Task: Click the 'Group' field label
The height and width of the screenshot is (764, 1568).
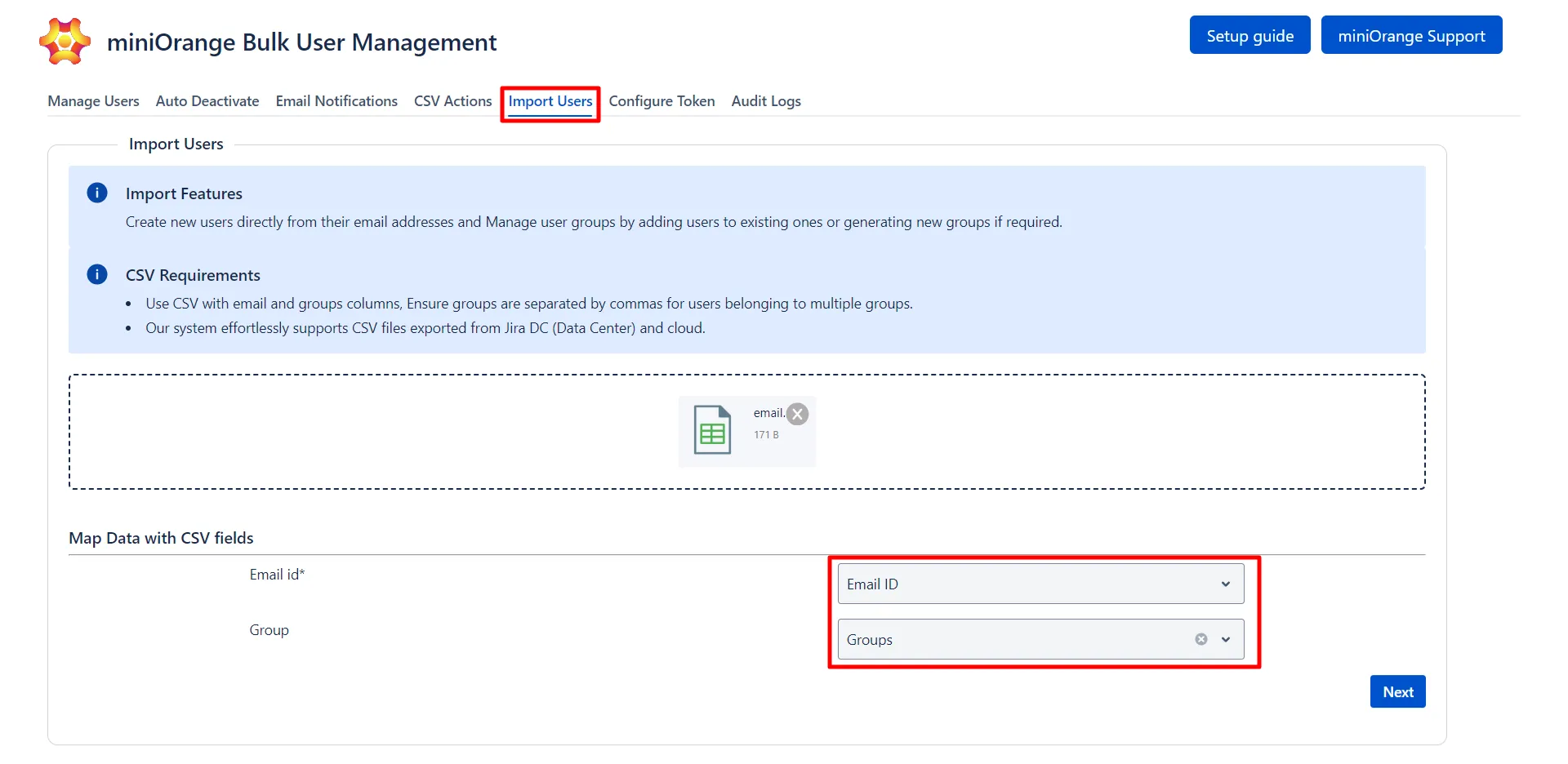Action: 269,630
